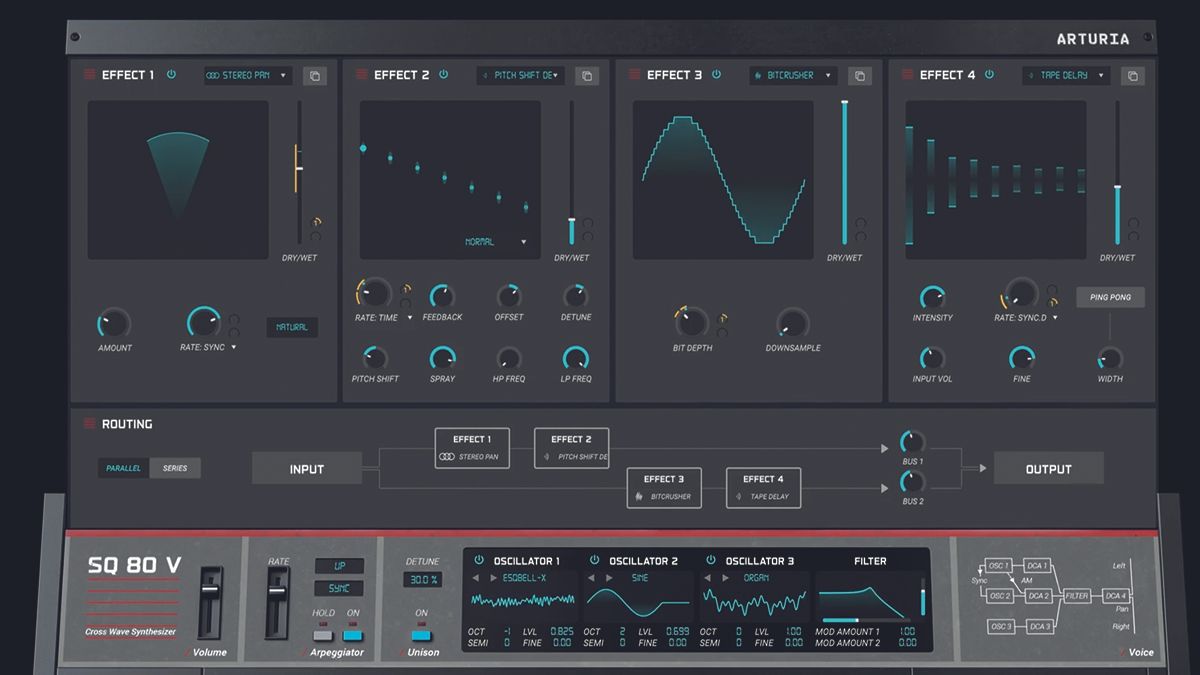Toggle Effect 2 power on or off
Viewport: 1200px width, 675px height.
441,74
